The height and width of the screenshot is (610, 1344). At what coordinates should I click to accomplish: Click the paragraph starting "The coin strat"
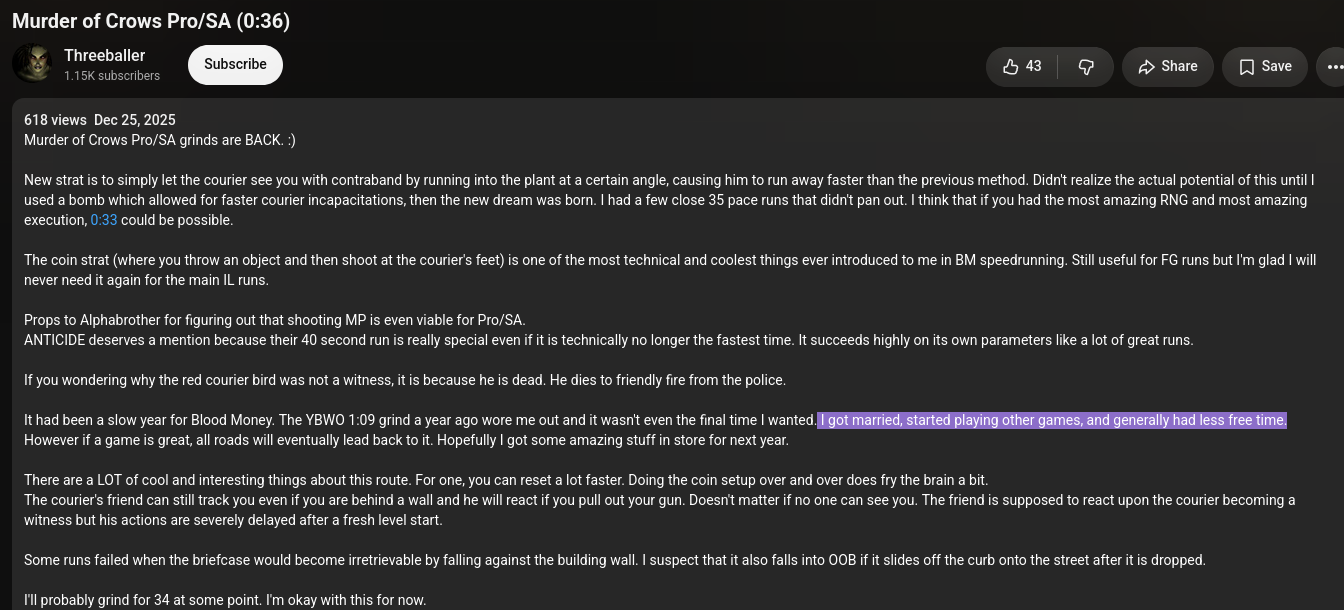[670, 270]
